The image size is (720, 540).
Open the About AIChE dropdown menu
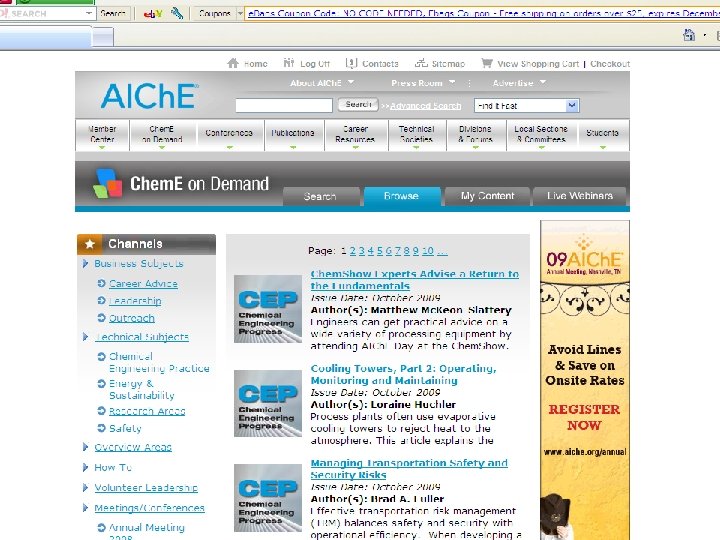coord(322,83)
